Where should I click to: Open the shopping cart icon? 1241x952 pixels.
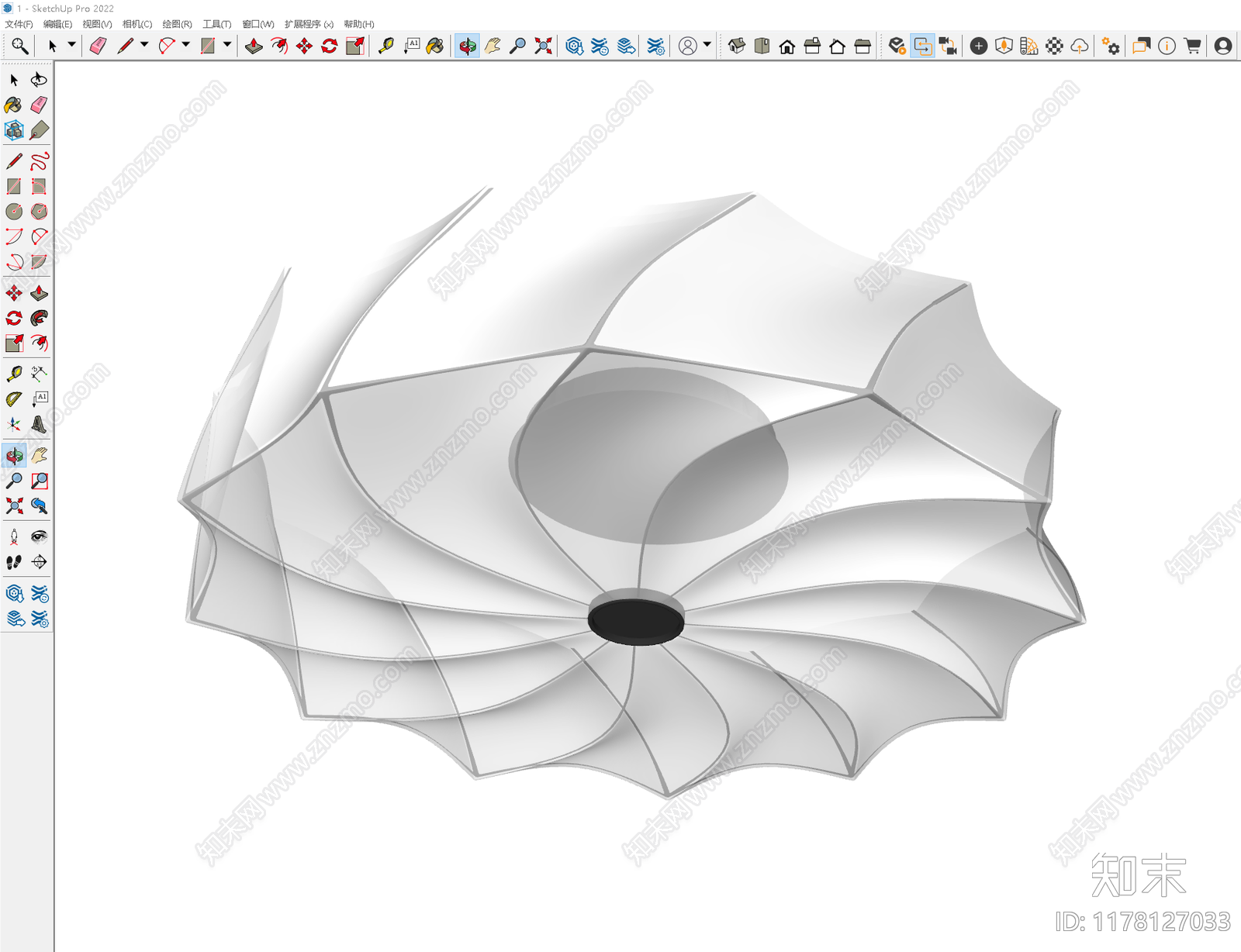(x=1192, y=46)
